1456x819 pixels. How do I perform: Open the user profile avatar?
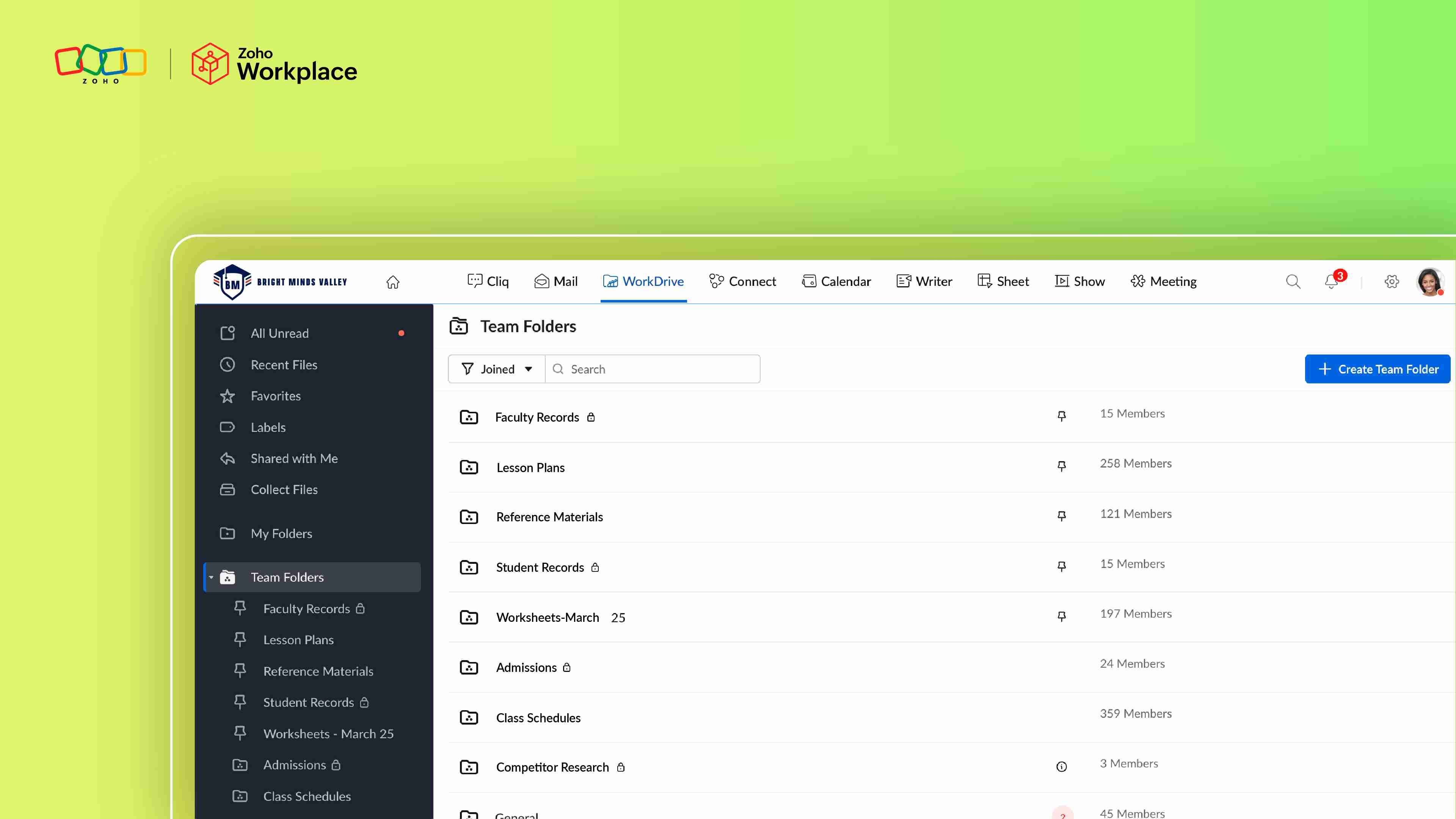[1430, 281]
